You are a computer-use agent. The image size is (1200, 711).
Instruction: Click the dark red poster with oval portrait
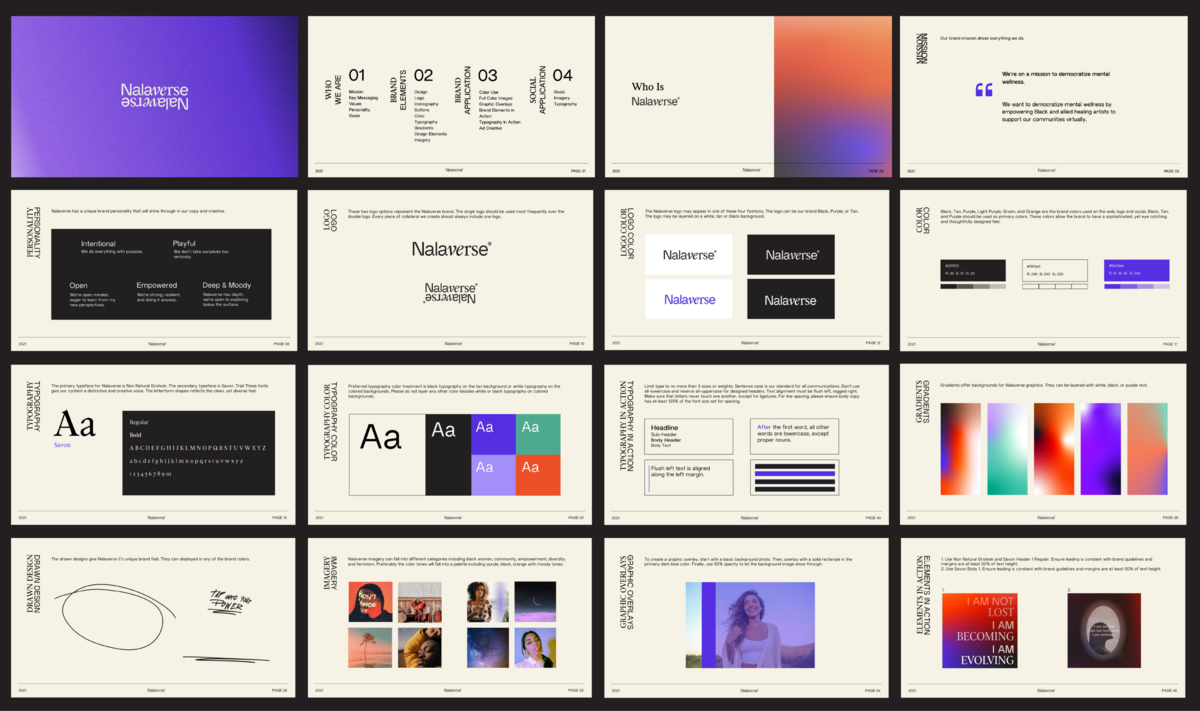click(x=1104, y=630)
